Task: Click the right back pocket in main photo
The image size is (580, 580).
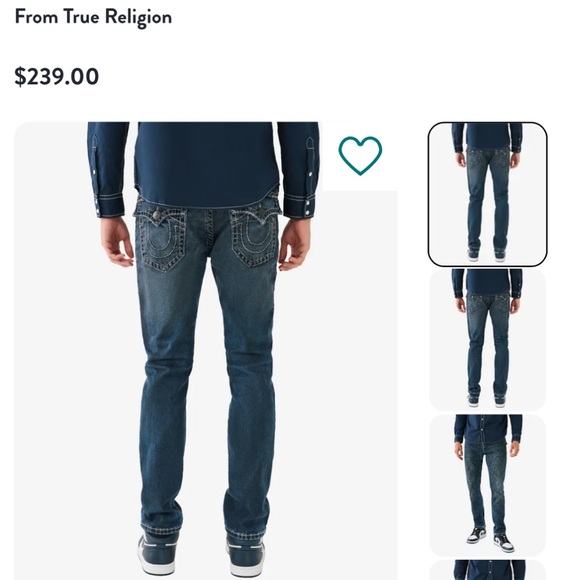Action: click(254, 237)
